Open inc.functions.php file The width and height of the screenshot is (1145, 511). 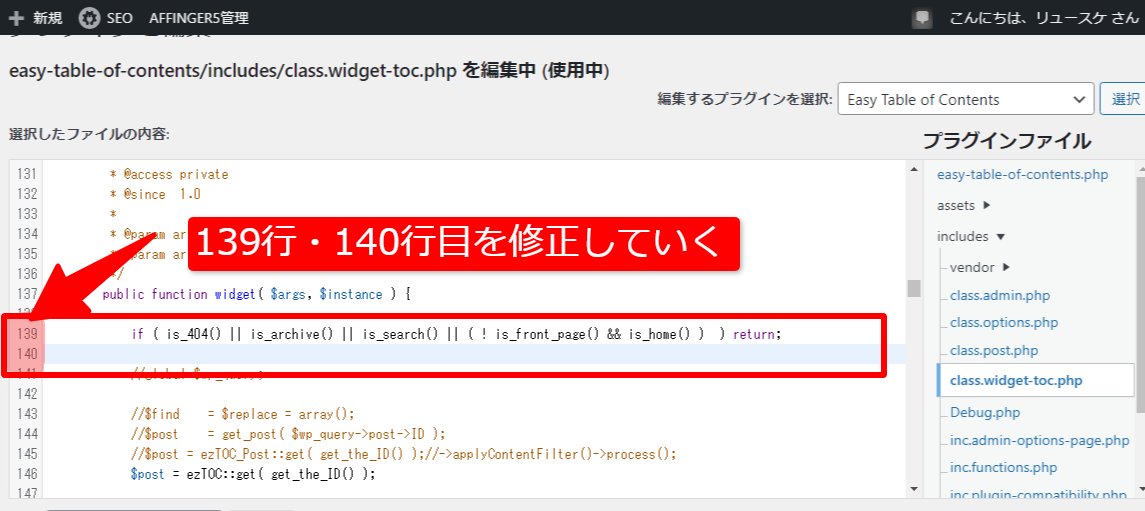(x=1003, y=467)
